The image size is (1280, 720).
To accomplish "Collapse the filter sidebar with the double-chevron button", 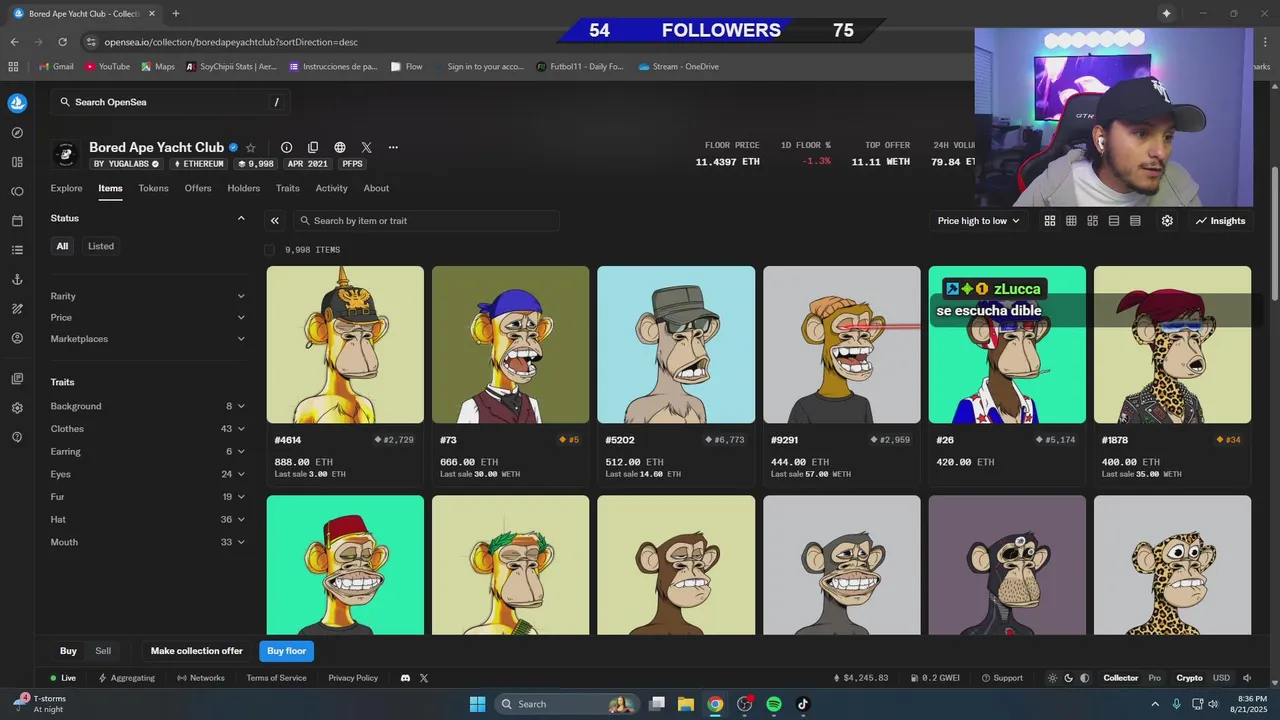I will click(x=275, y=221).
